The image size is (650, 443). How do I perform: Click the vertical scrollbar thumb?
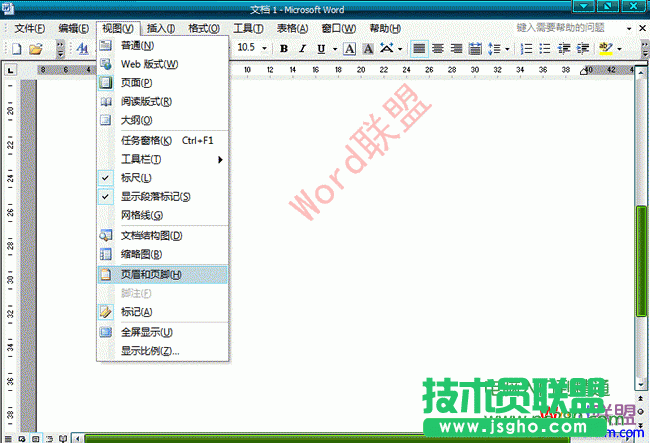coord(641,261)
